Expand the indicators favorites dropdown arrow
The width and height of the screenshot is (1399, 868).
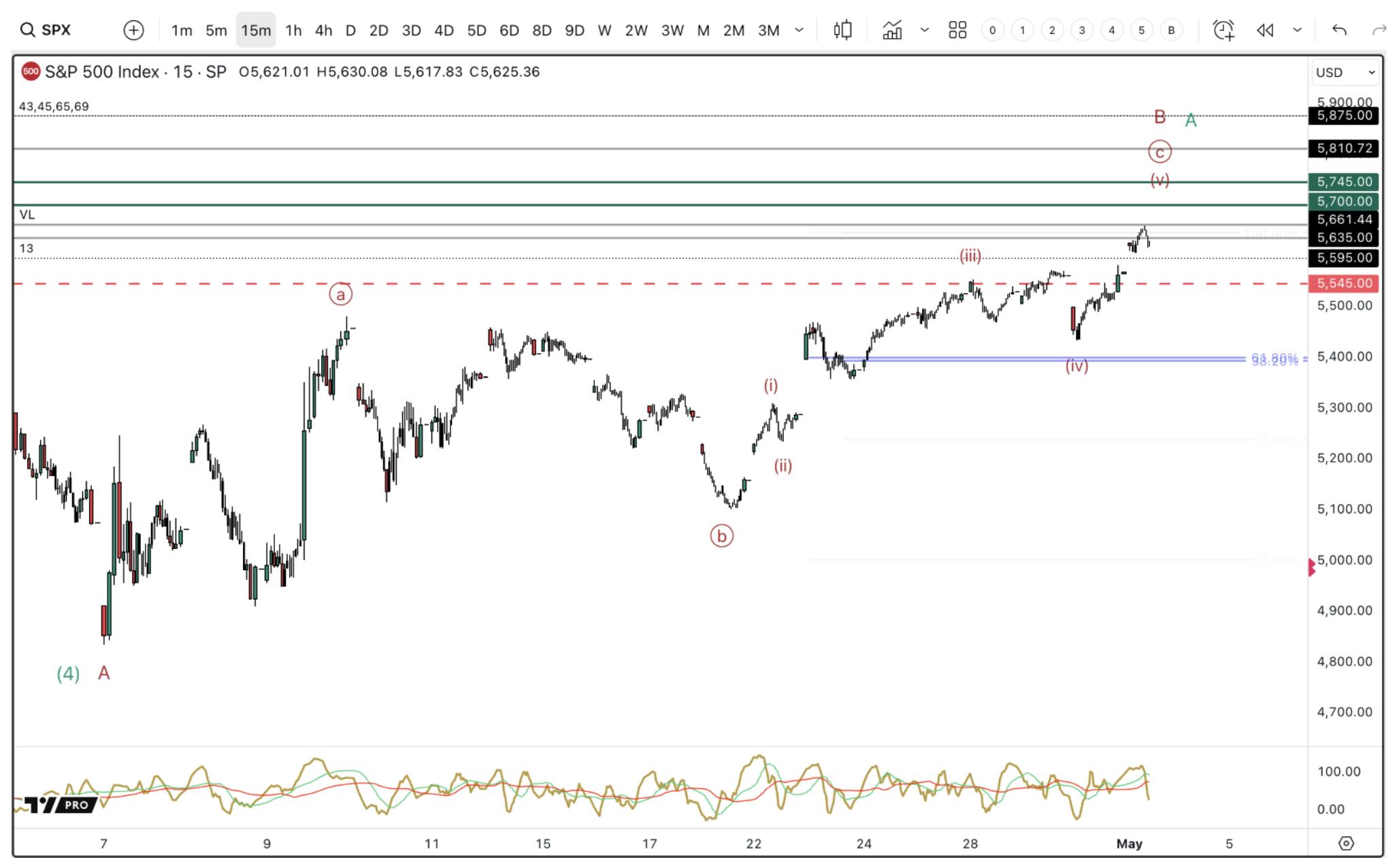[x=924, y=30]
